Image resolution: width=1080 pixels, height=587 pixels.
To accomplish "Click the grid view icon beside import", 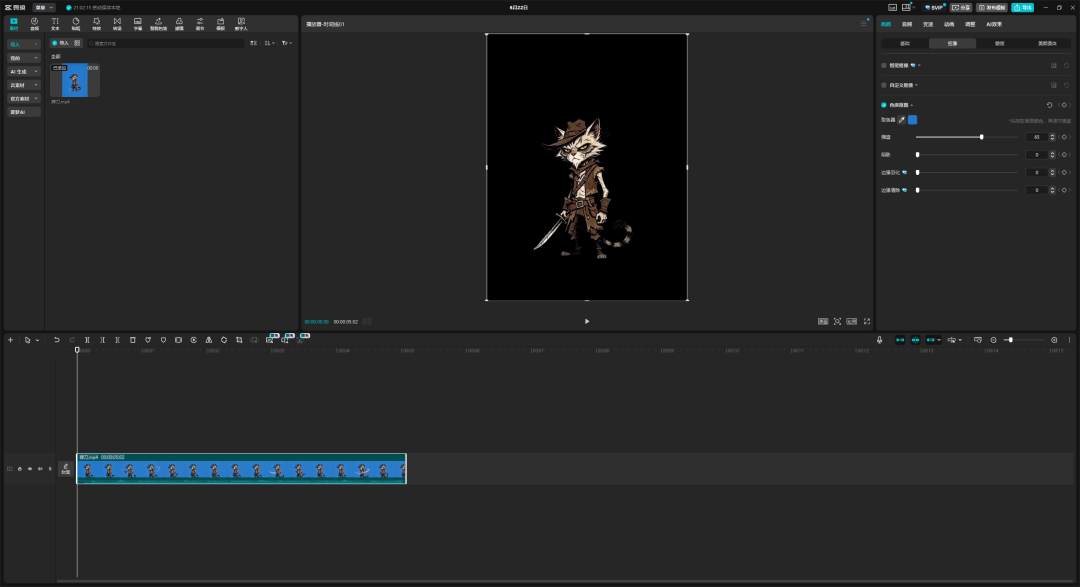I will [x=77, y=43].
